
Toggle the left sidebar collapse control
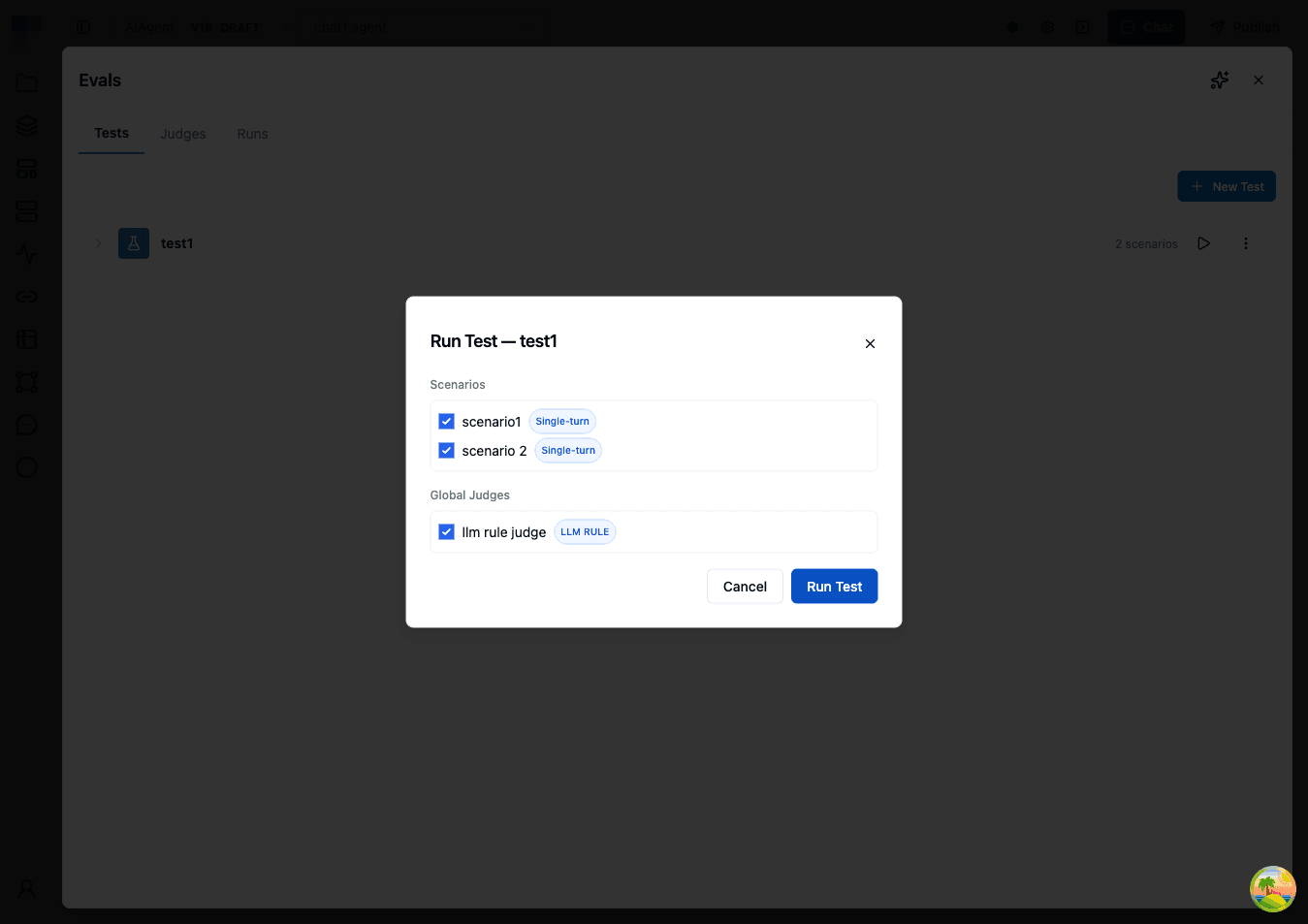[x=84, y=27]
